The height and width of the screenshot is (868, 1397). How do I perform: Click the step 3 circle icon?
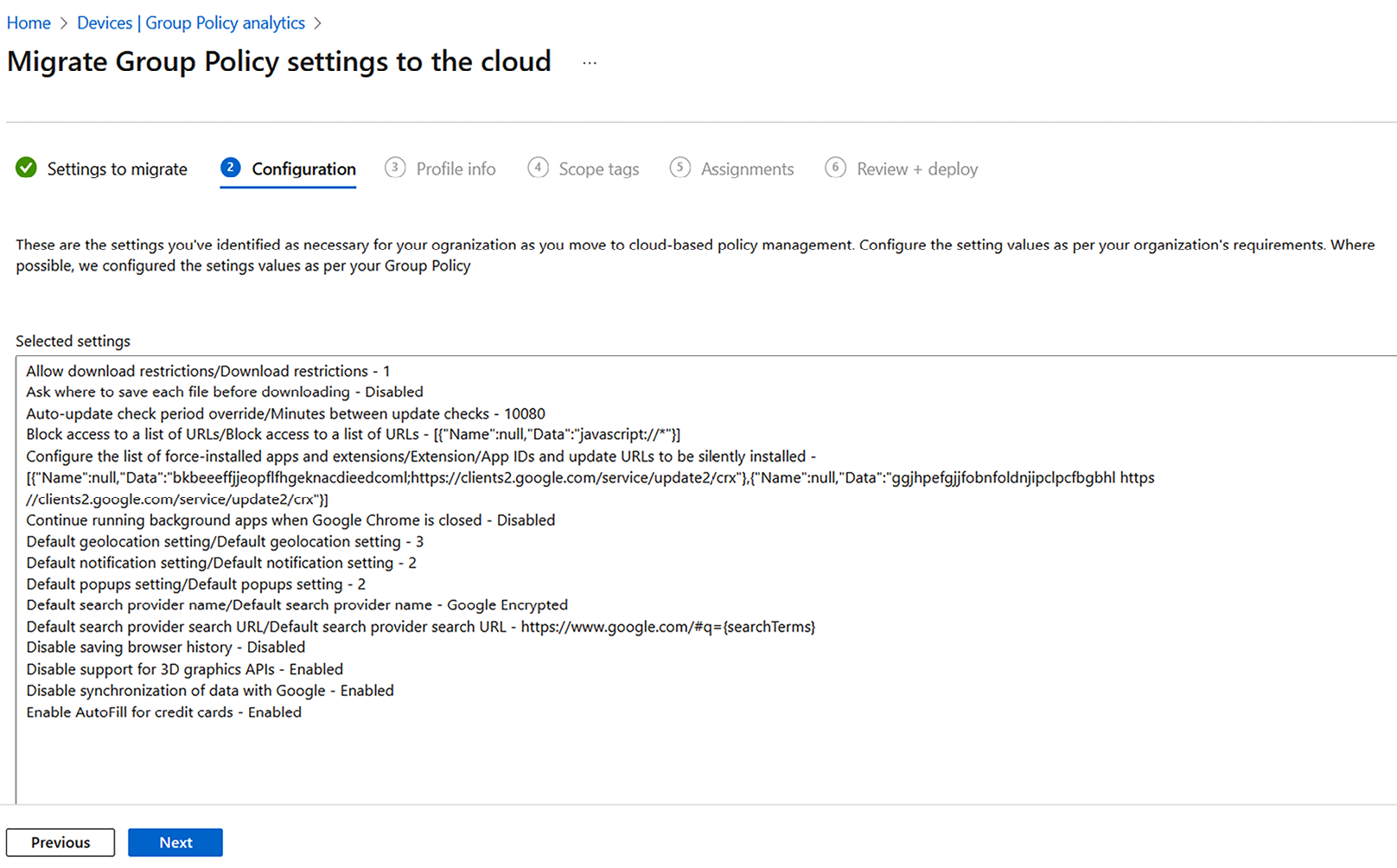395,168
